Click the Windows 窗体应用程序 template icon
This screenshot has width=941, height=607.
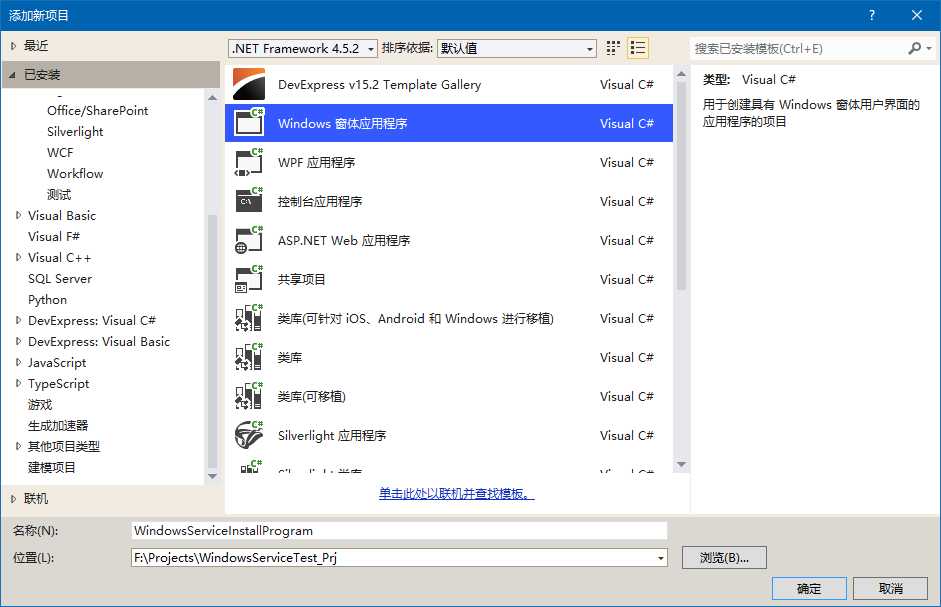click(248, 122)
